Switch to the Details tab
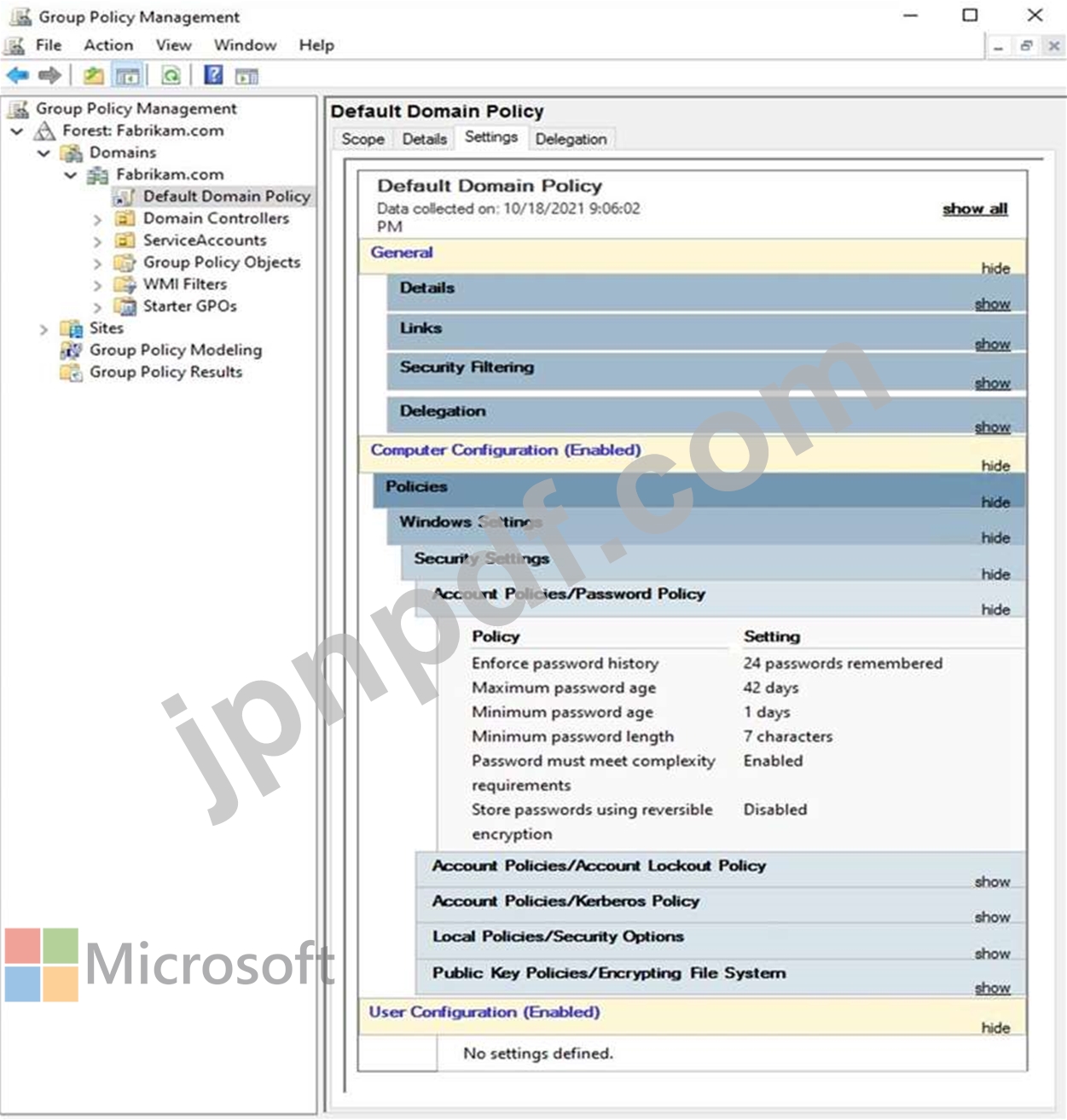 click(424, 139)
